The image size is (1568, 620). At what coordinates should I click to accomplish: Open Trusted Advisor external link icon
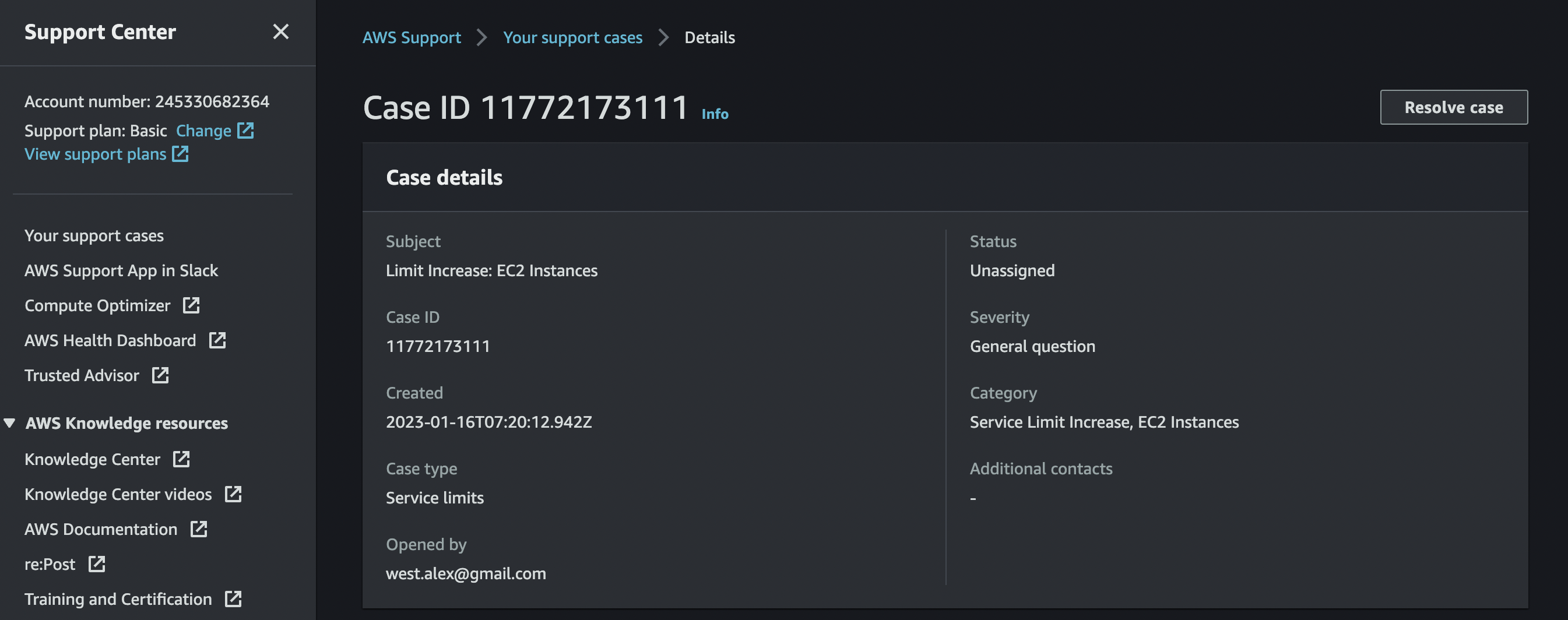160,376
